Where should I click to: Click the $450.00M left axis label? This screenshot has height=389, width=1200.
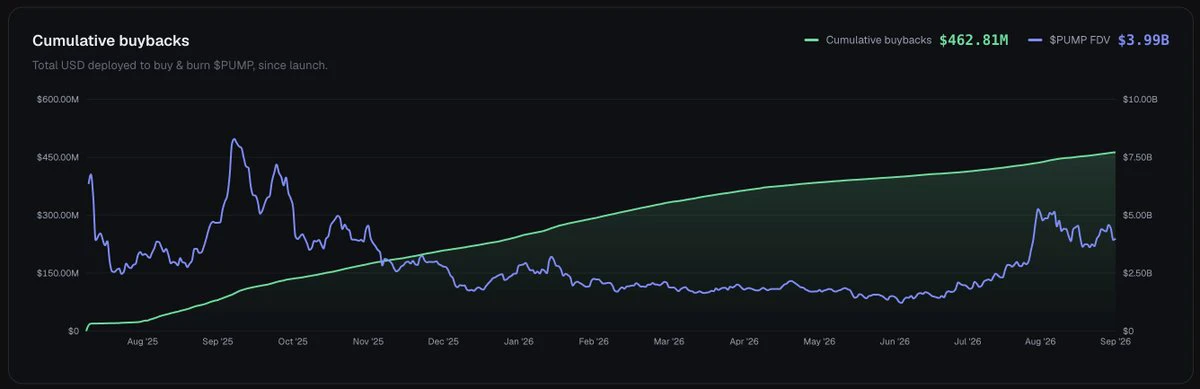(58, 158)
